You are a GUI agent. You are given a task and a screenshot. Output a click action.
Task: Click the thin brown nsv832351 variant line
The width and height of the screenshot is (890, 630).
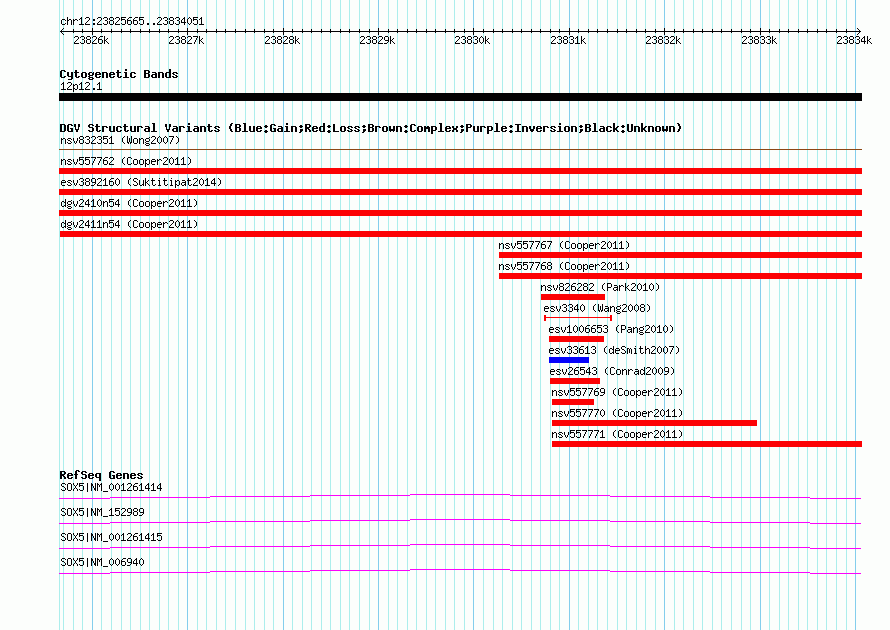click(460, 150)
